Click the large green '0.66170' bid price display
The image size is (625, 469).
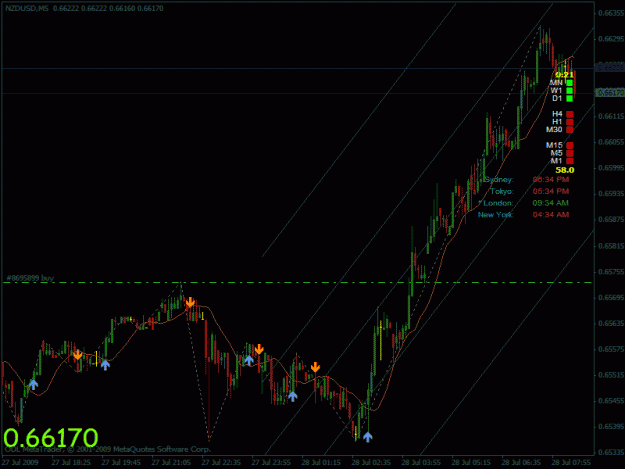pyautogui.click(x=51, y=438)
